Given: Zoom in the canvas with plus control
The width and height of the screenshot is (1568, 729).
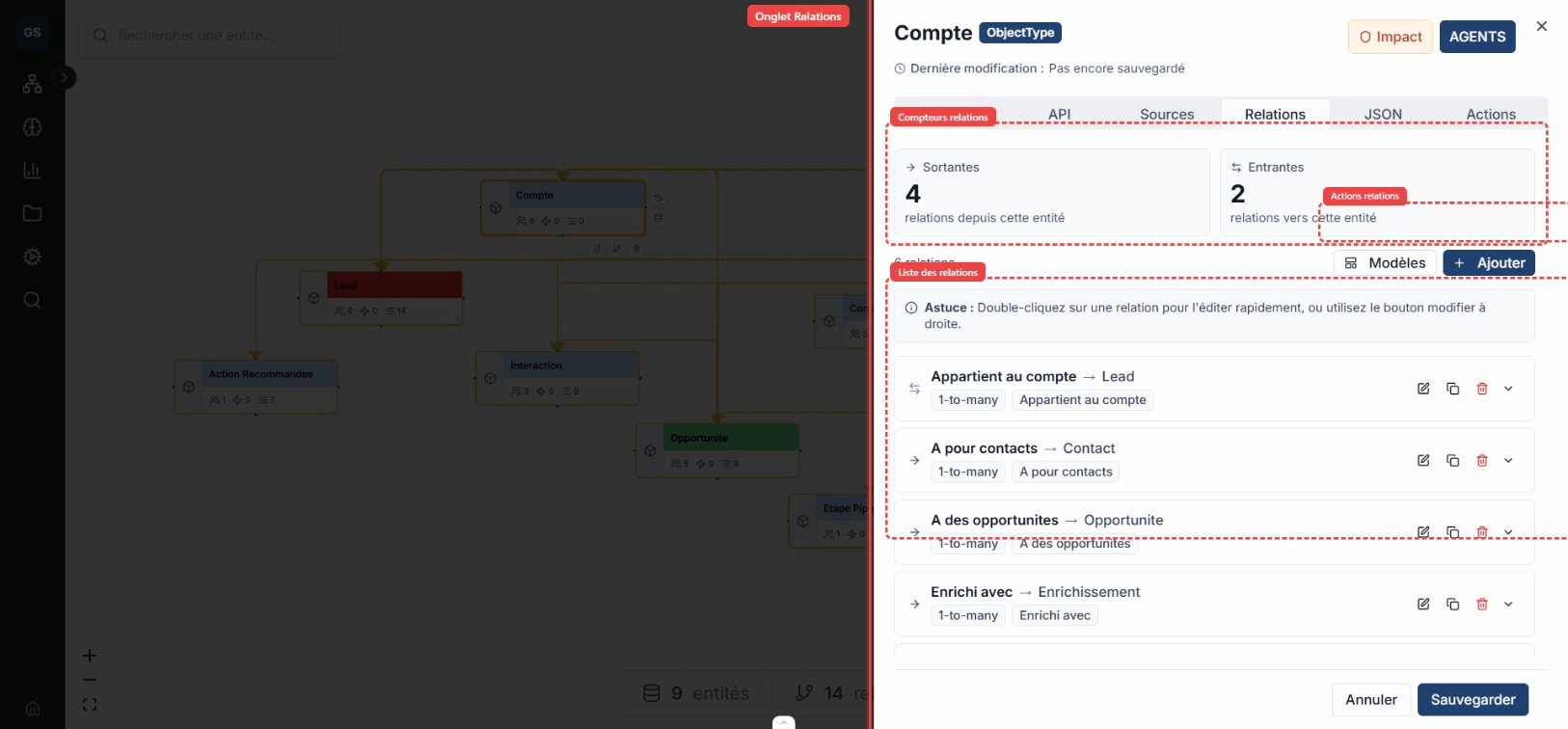Looking at the screenshot, I should coord(90,656).
